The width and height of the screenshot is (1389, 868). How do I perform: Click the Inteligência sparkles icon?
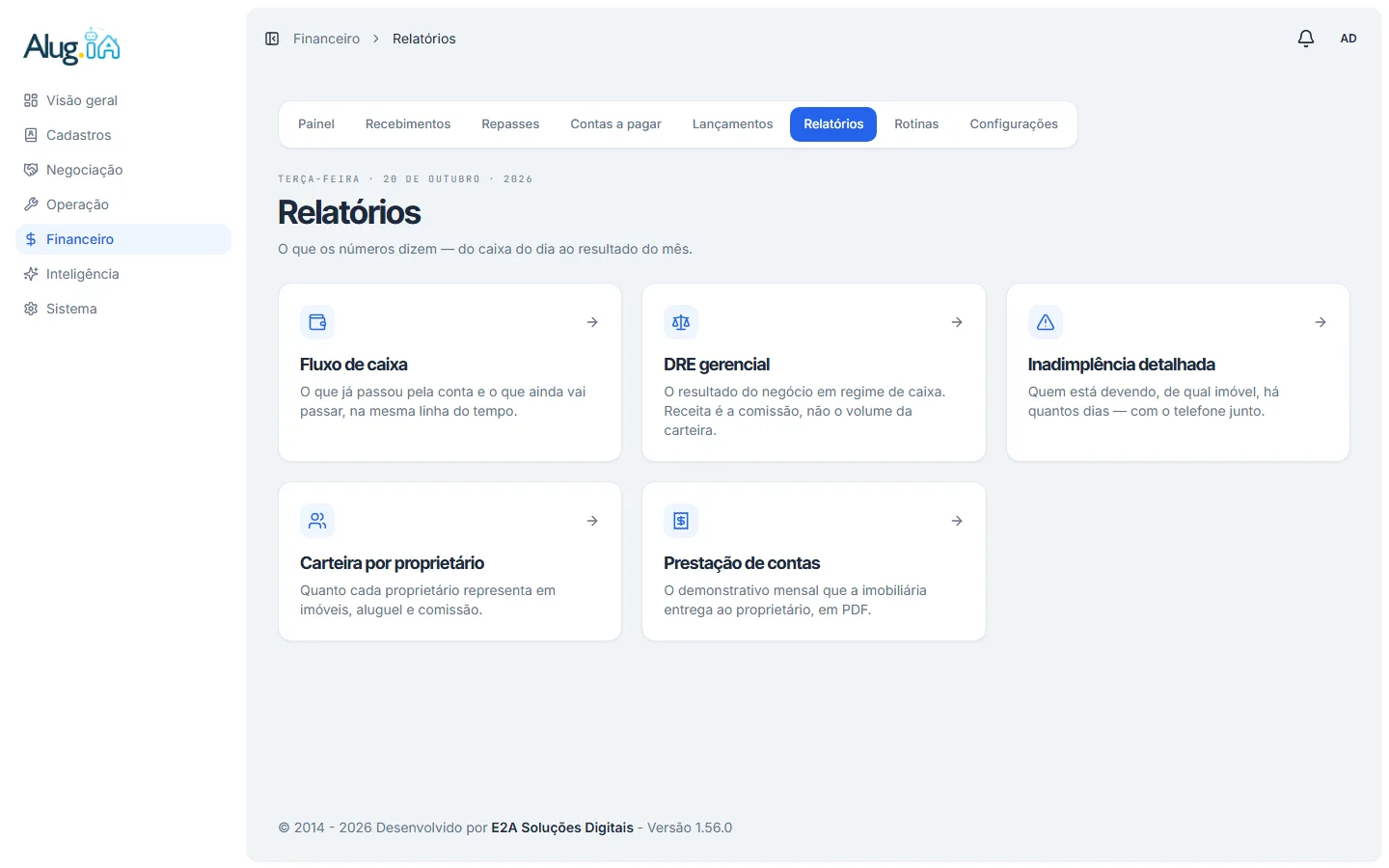(x=31, y=274)
